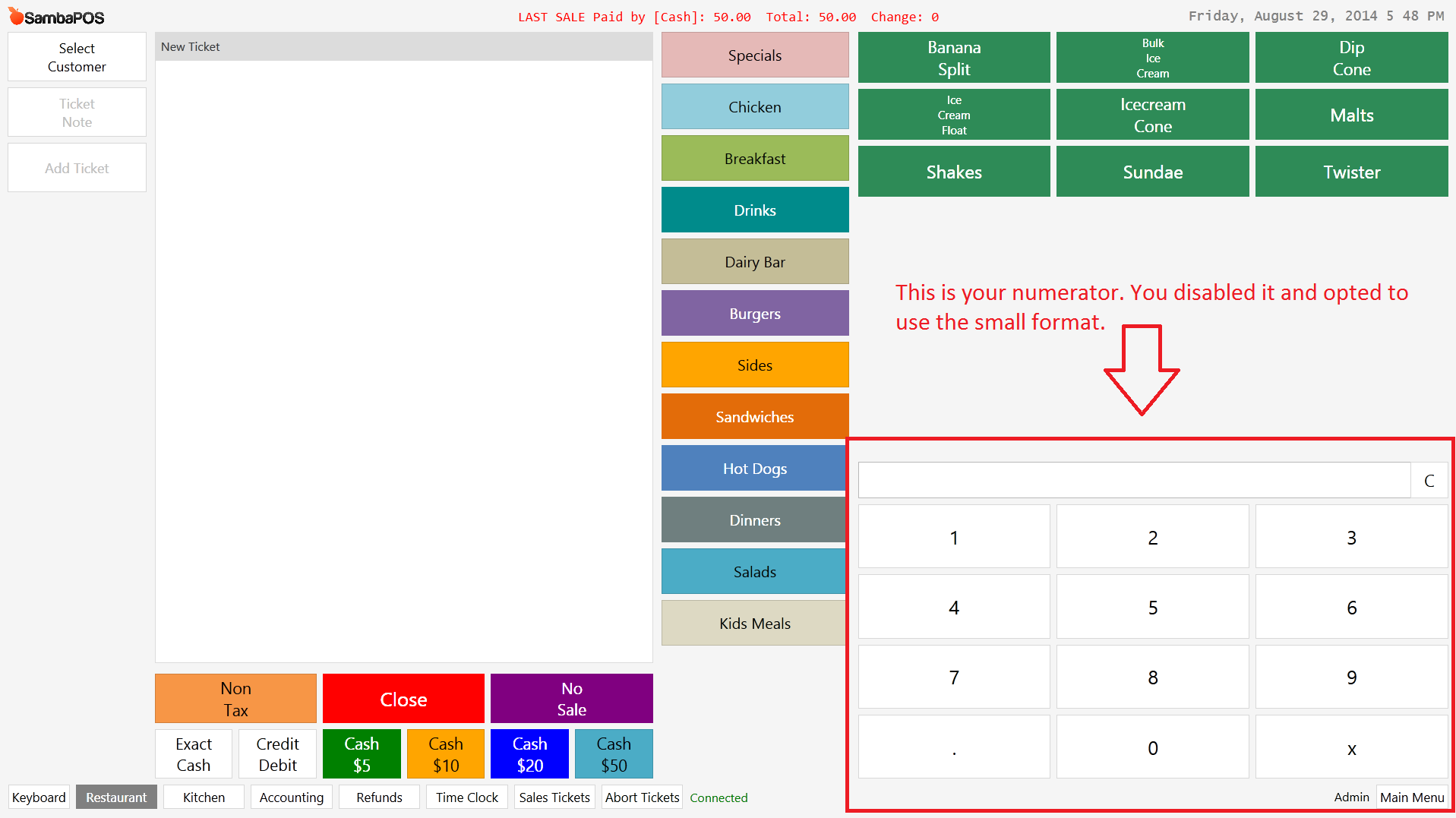
Task: Go to the Main Menu
Action: pos(1411,797)
